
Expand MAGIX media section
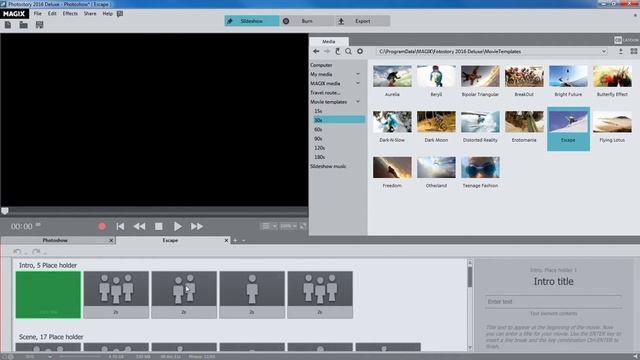click(x=358, y=83)
